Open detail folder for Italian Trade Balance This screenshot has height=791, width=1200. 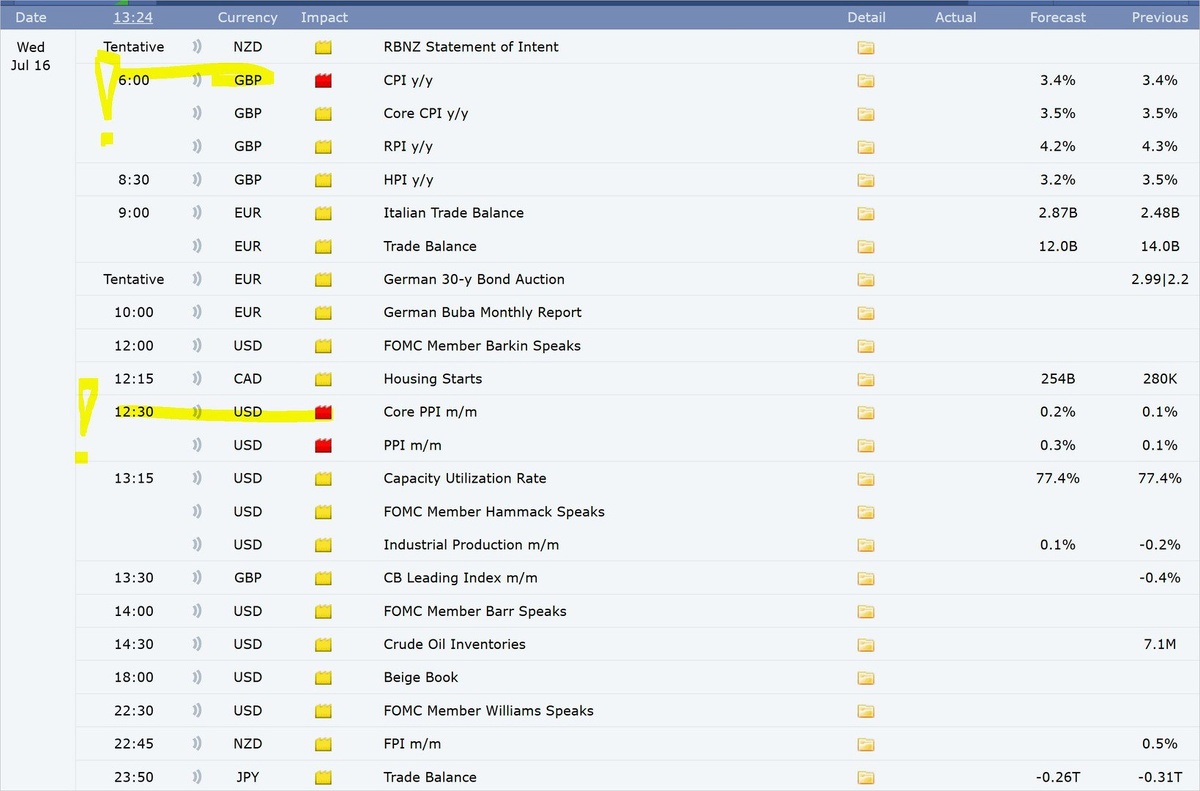click(866, 213)
